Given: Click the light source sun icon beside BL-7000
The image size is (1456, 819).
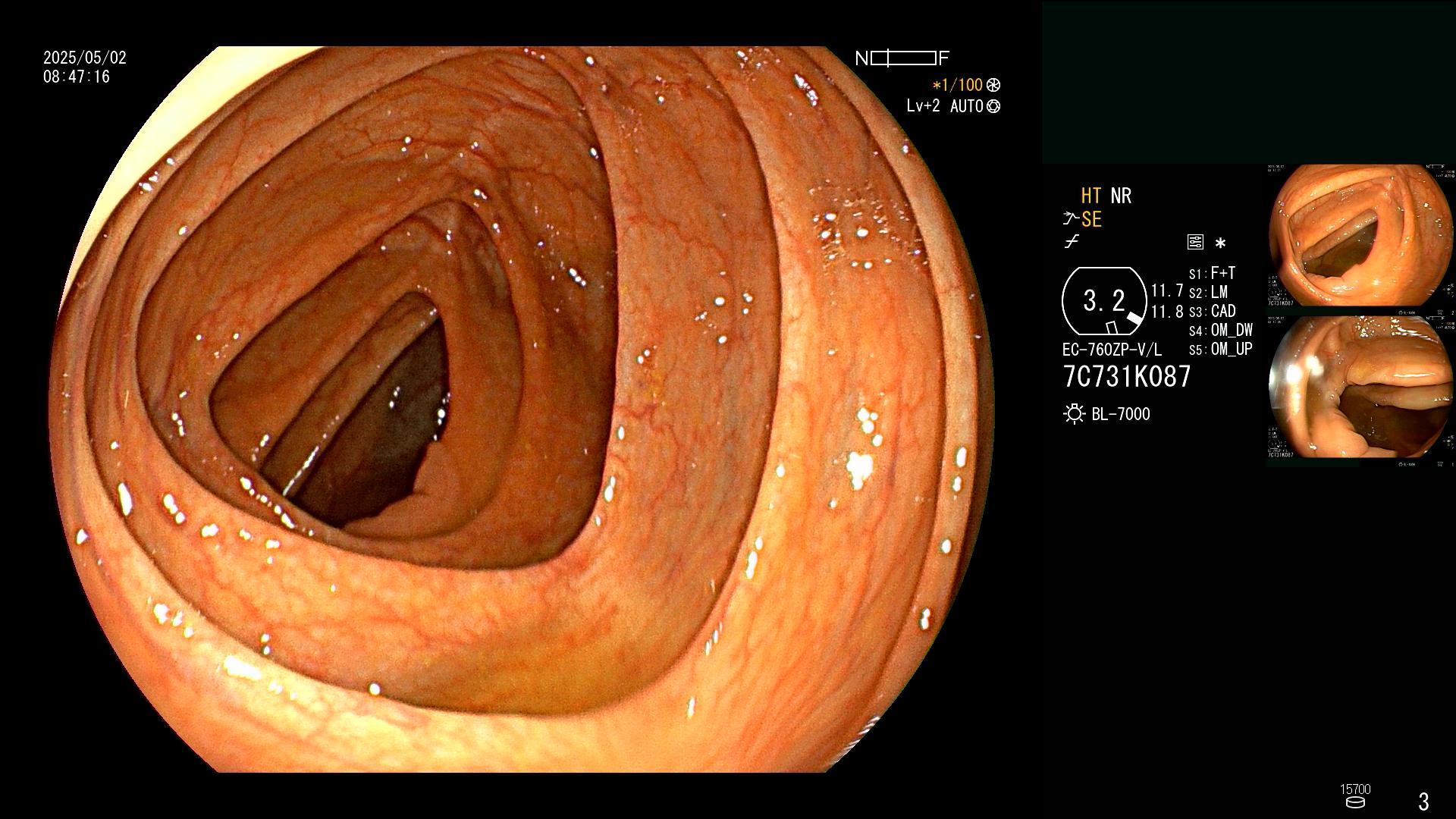Looking at the screenshot, I should (1075, 414).
